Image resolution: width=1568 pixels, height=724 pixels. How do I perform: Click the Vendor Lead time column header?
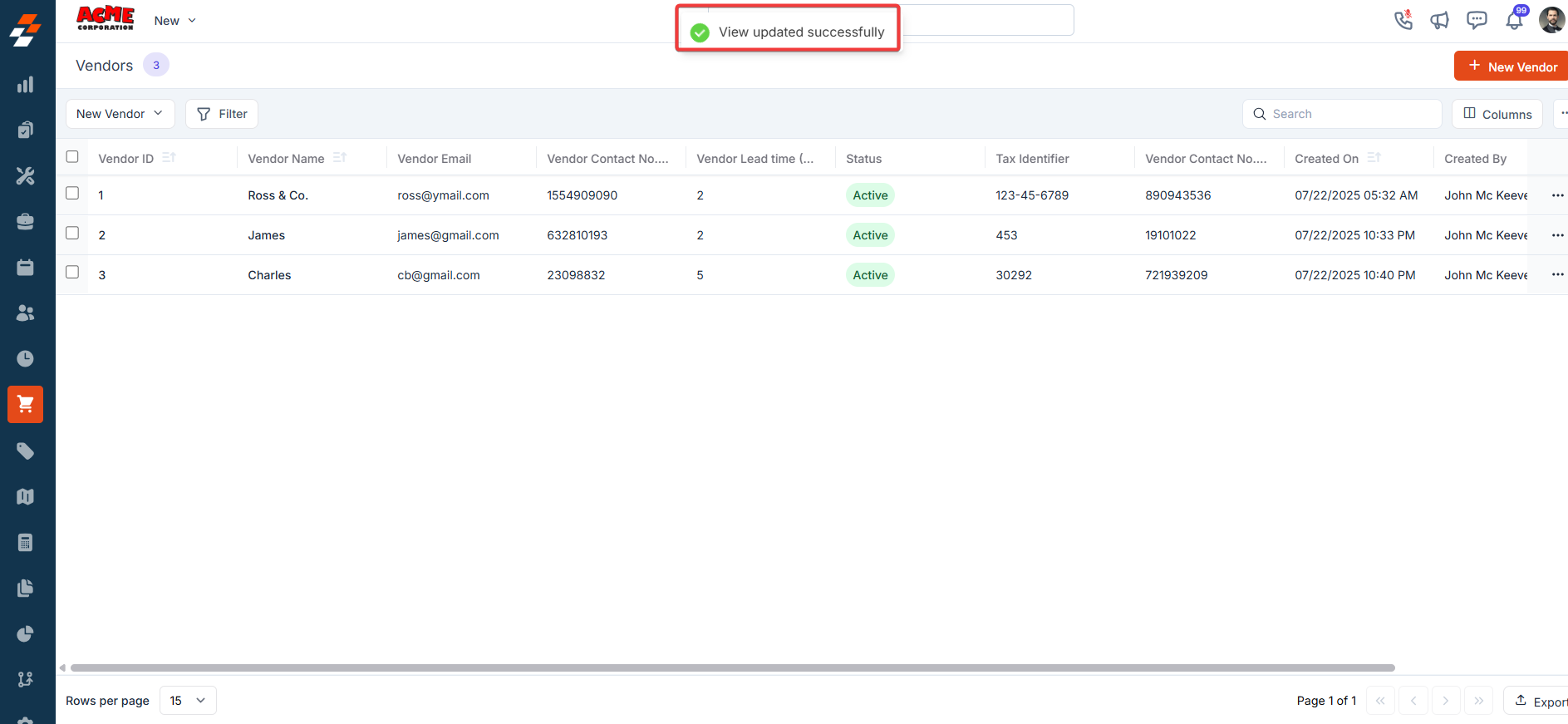click(x=755, y=159)
